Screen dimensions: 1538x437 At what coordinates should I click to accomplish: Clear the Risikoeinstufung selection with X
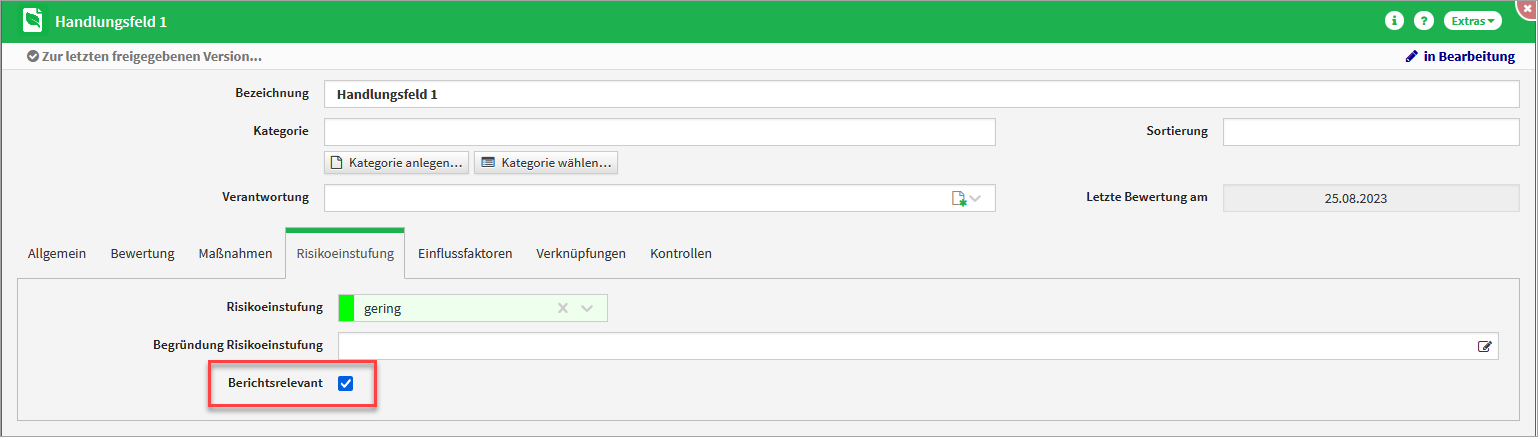563,309
